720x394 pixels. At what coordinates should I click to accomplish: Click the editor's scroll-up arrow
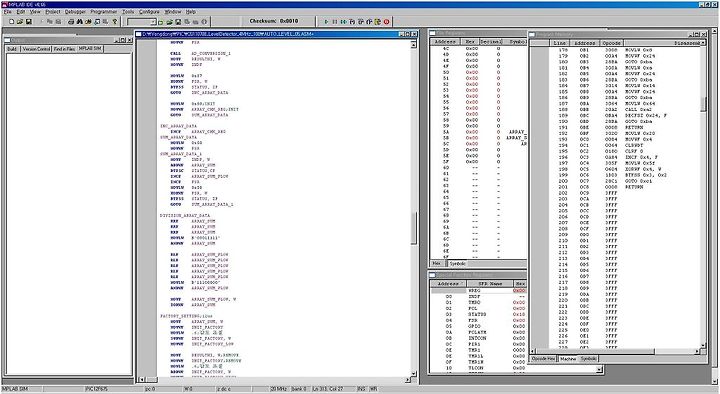pyautogui.click(x=413, y=45)
